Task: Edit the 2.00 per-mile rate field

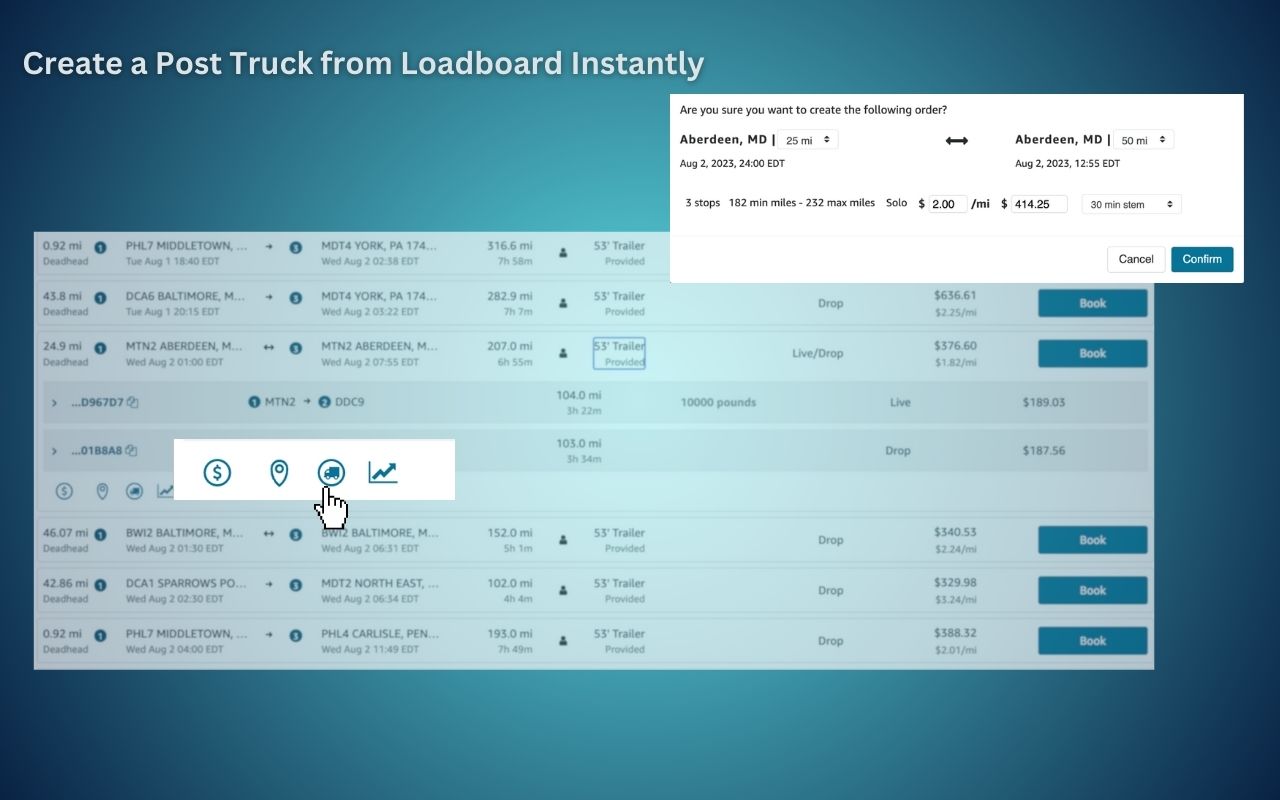Action: pyautogui.click(x=944, y=203)
